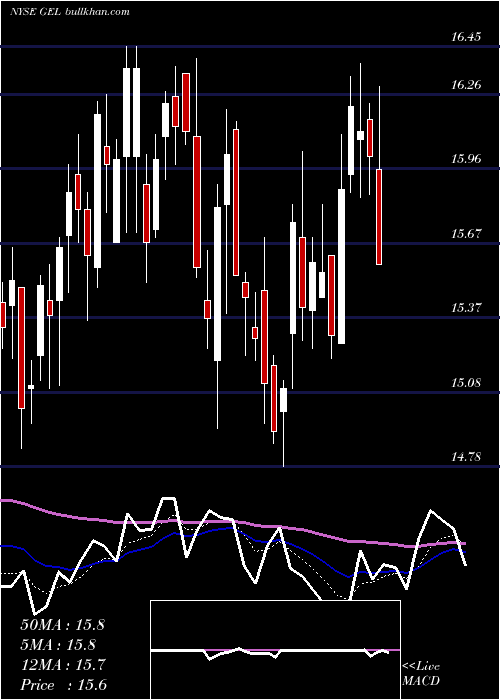Click the 15.96 price axis label
This screenshot has height=700, width=500.
coord(466,158)
